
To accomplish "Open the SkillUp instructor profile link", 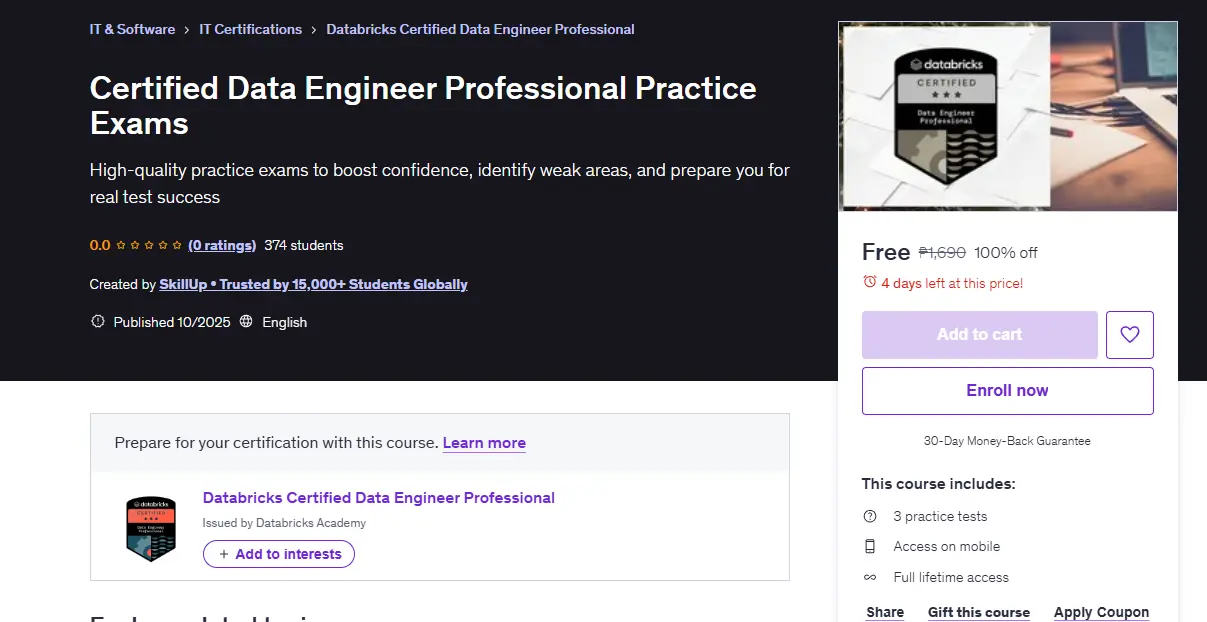I will click(313, 284).
